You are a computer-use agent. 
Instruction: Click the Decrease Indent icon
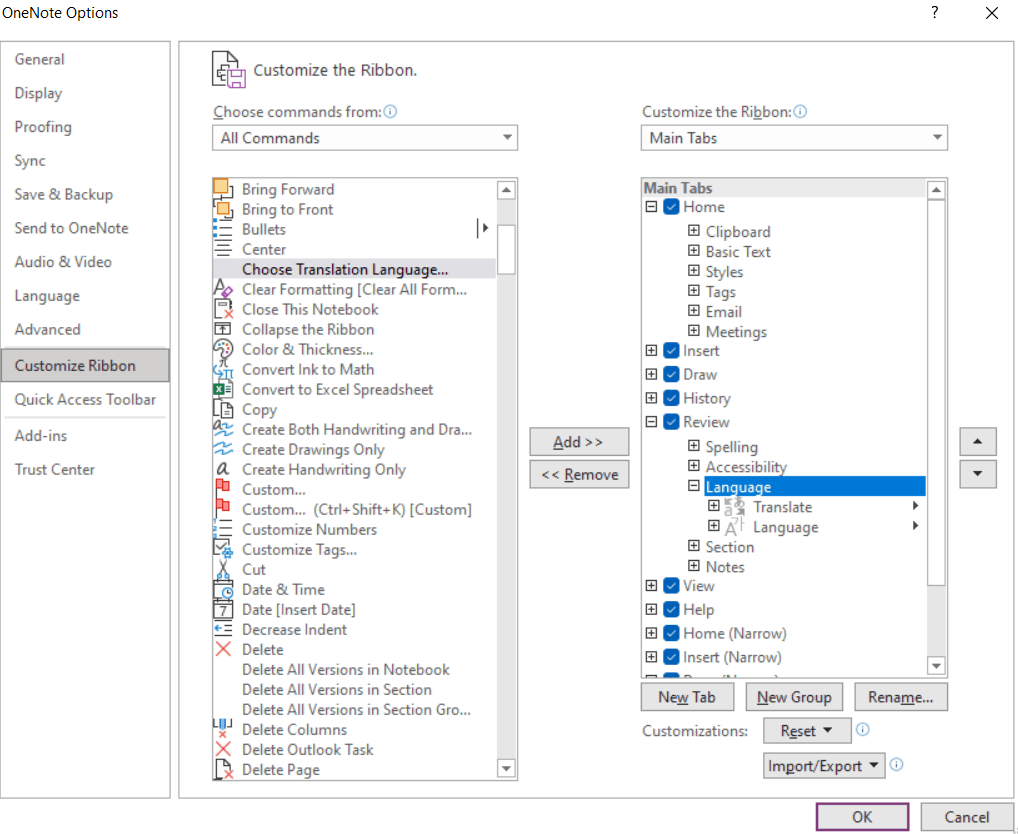223,629
